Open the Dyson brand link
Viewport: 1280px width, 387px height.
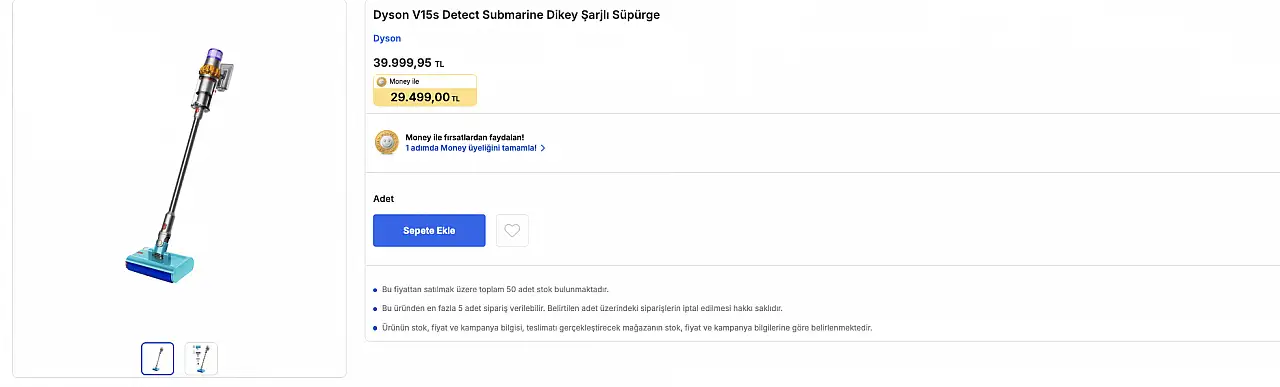(x=387, y=38)
